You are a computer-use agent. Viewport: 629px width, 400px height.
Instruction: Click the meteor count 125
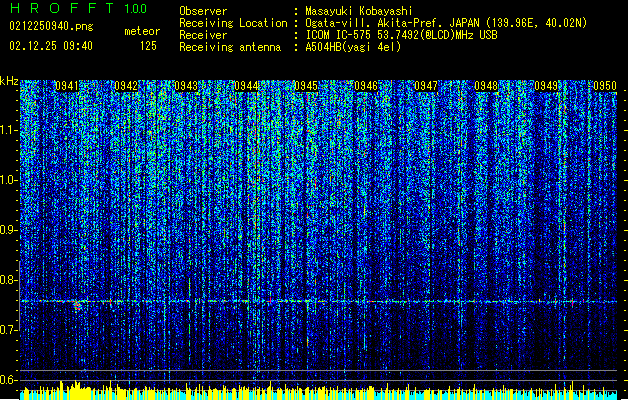tap(148, 46)
